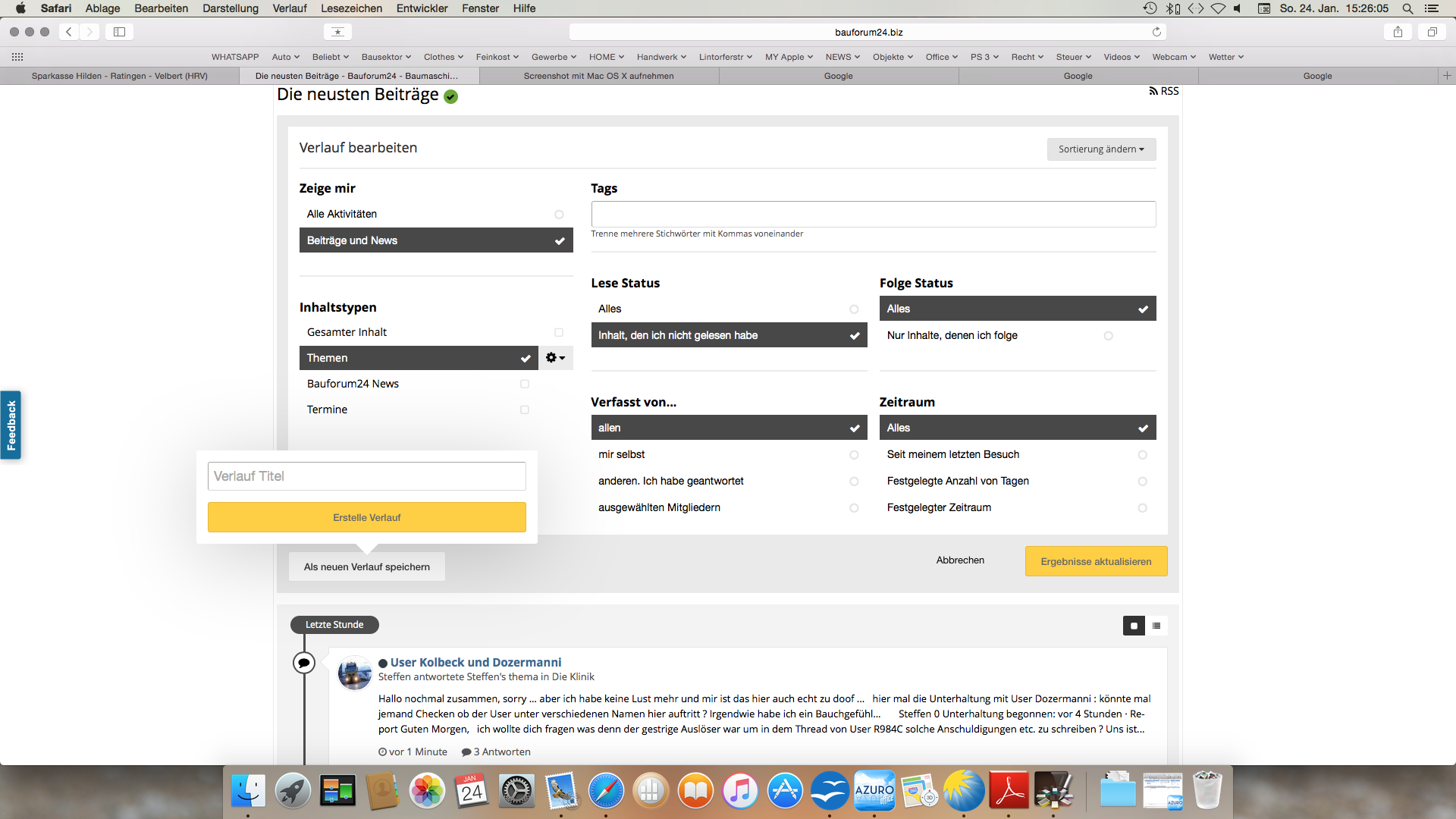Expand the NEWS bookmarks folder
This screenshot has width=1456, height=819.
pyautogui.click(x=843, y=57)
